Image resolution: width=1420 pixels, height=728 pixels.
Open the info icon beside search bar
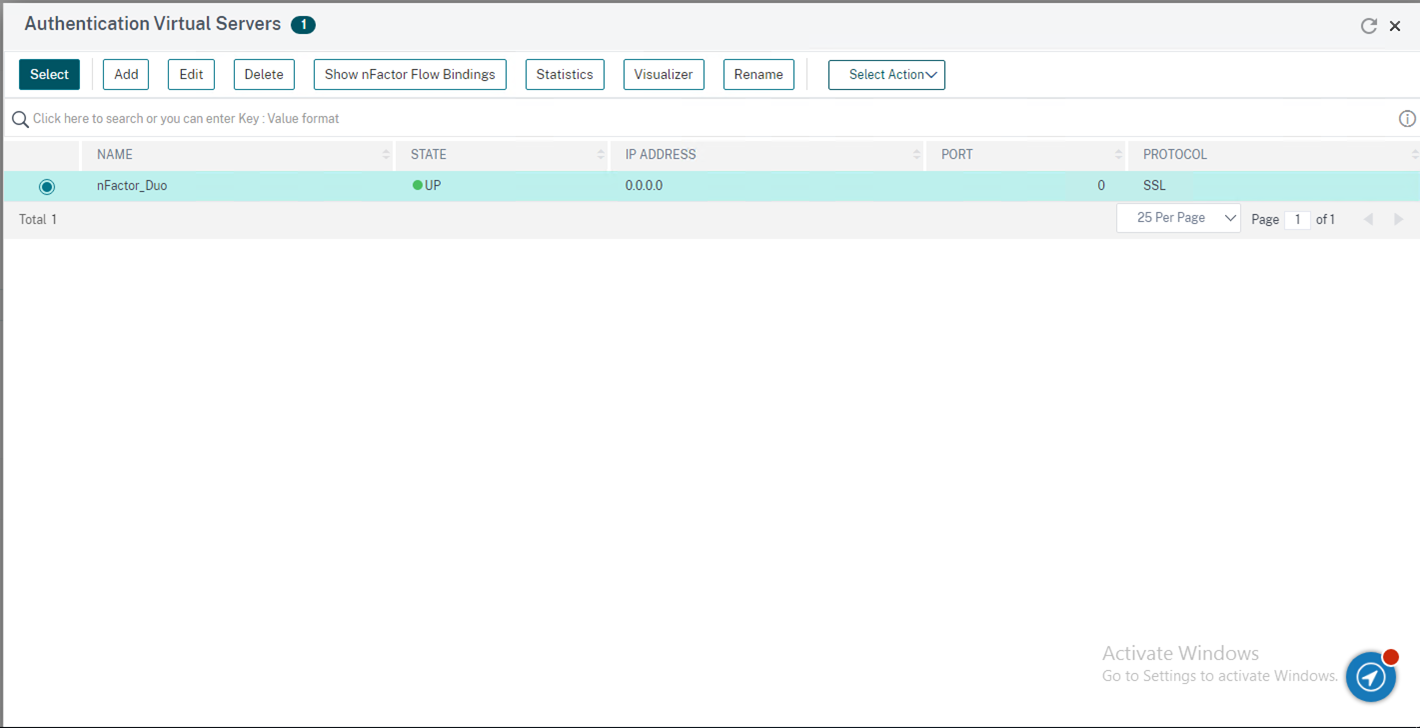(1406, 119)
